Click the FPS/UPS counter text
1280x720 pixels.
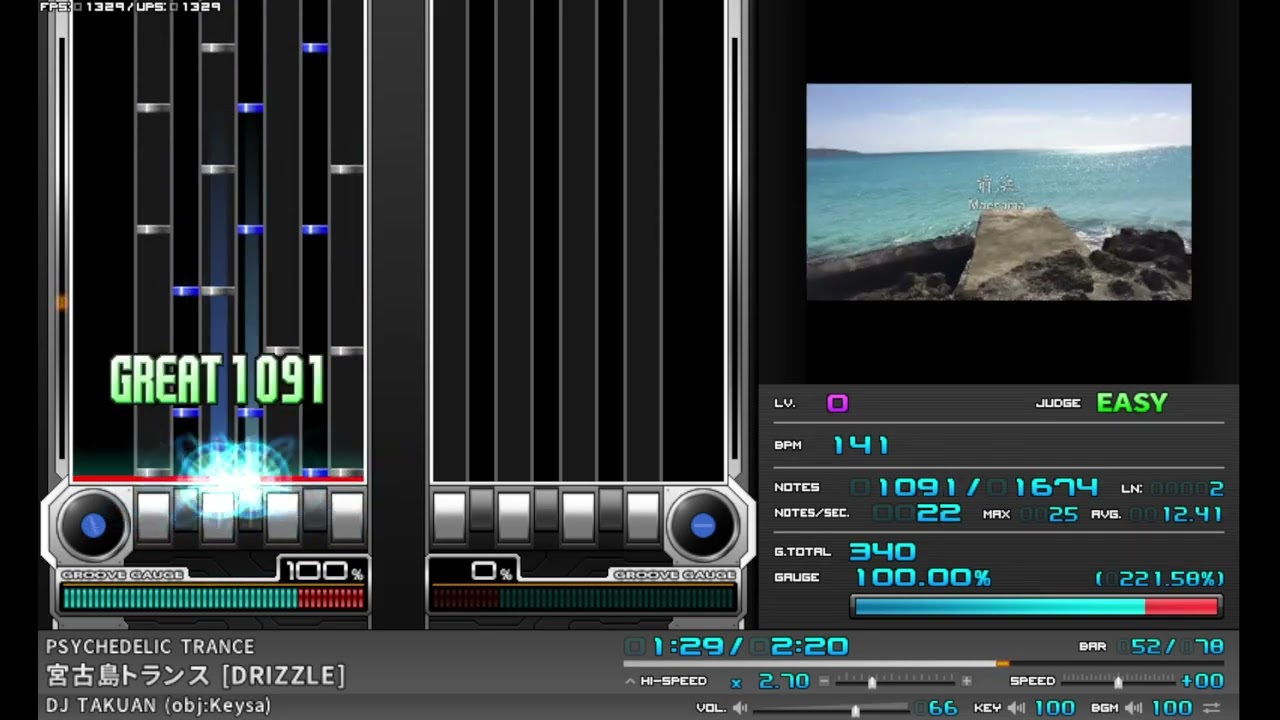(x=131, y=7)
